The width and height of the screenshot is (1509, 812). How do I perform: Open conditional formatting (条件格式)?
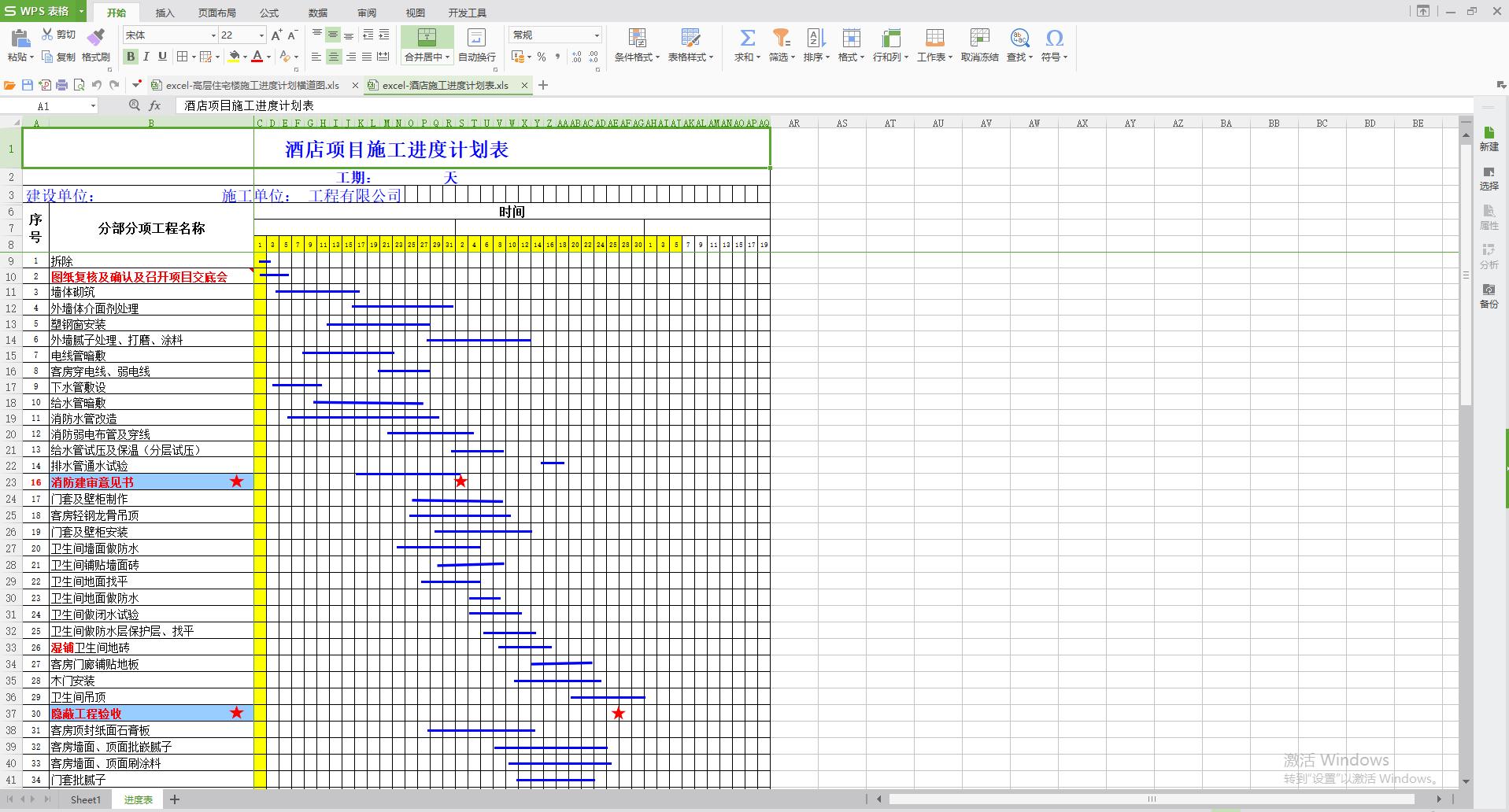coord(636,43)
